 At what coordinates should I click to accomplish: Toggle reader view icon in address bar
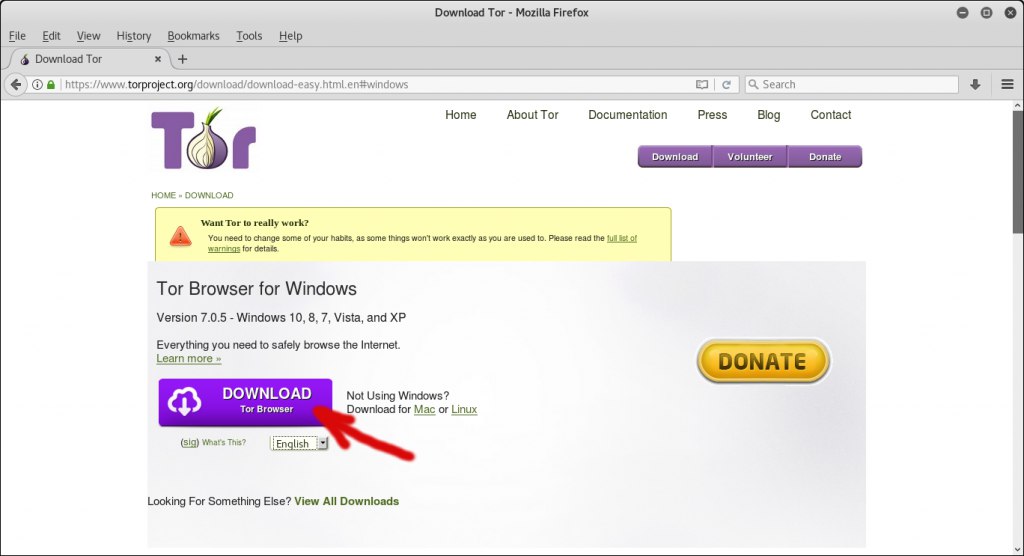click(x=702, y=84)
